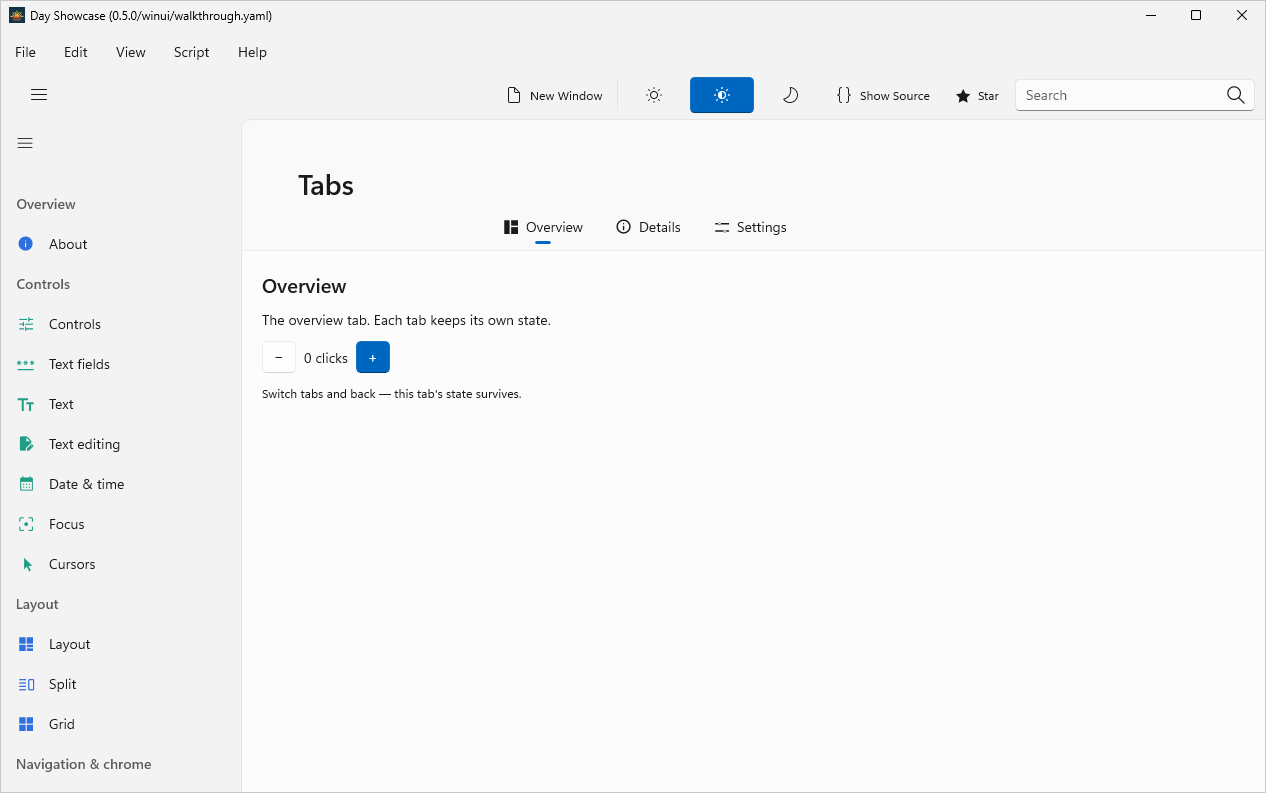The width and height of the screenshot is (1266, 793).
Task: Click the 'Navigation & chrome' section header
Action: coord(84,764)
